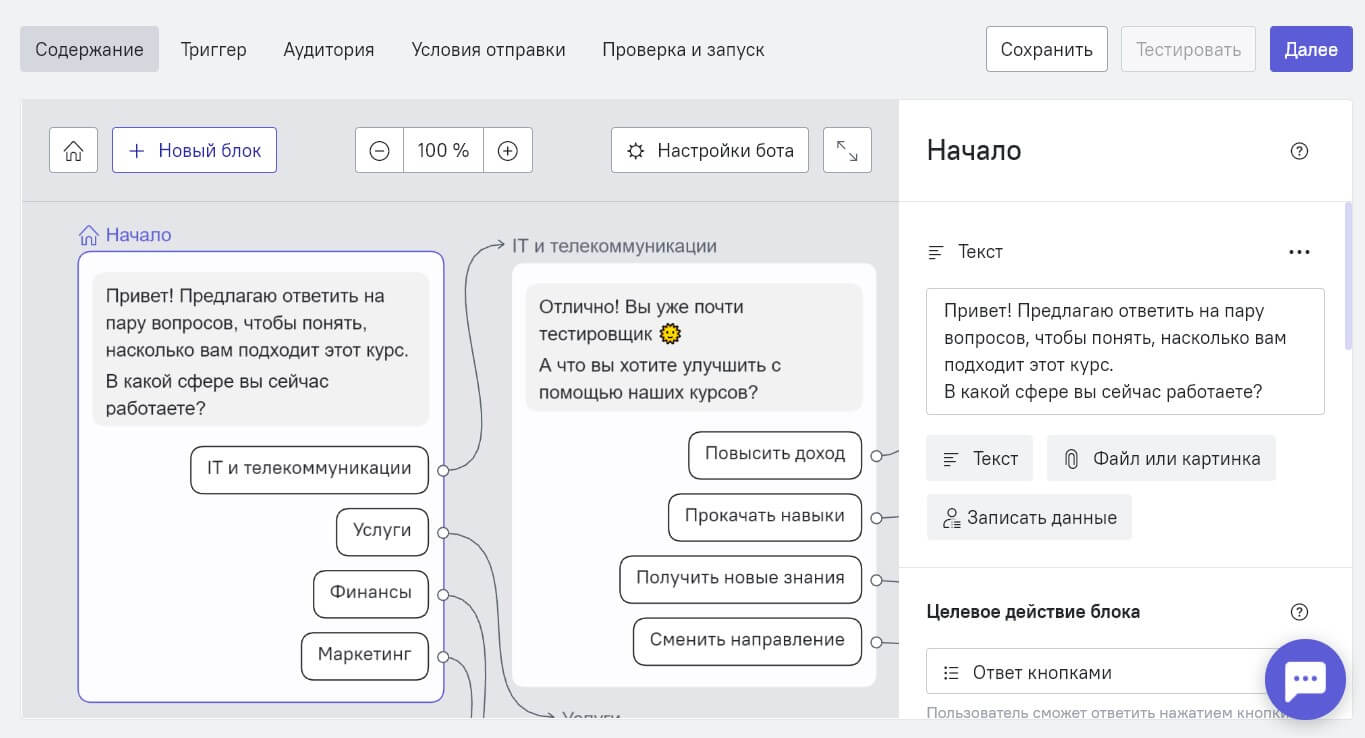Image resolution: width=1365 pixels, height=738 pixels.
Task: Click the house icon beside Начало block title
Action: 88,235
